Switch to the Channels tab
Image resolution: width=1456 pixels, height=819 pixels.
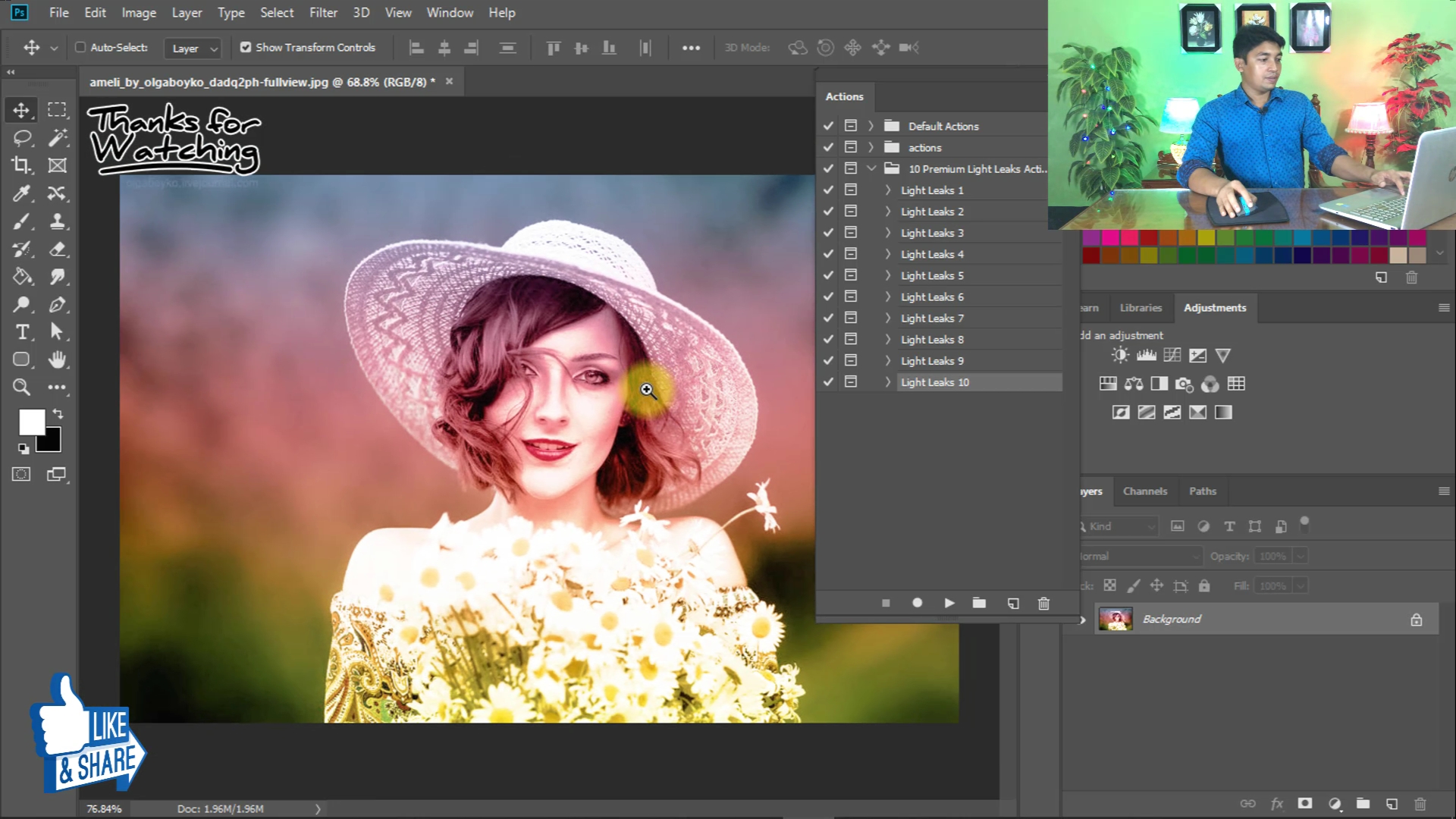(1144, 491)
